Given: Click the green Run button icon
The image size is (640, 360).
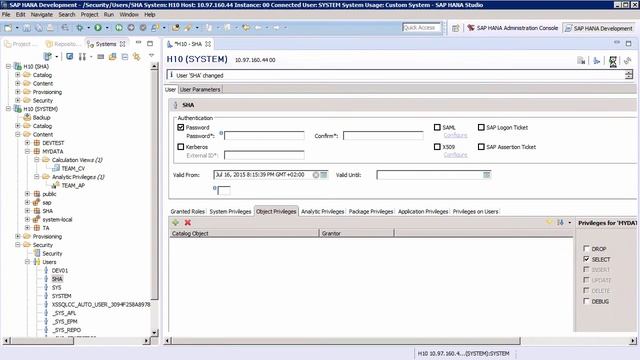Looking at the screenshot, I should [x=98, y=28].
